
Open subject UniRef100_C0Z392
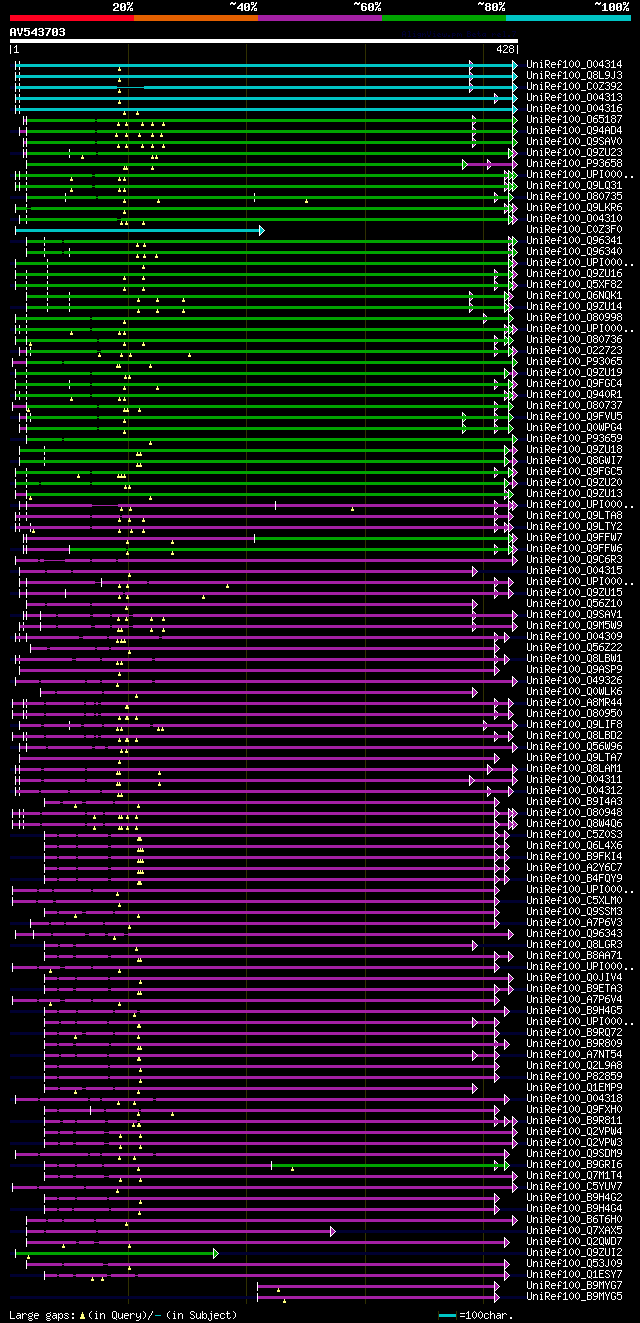(575, 87)
